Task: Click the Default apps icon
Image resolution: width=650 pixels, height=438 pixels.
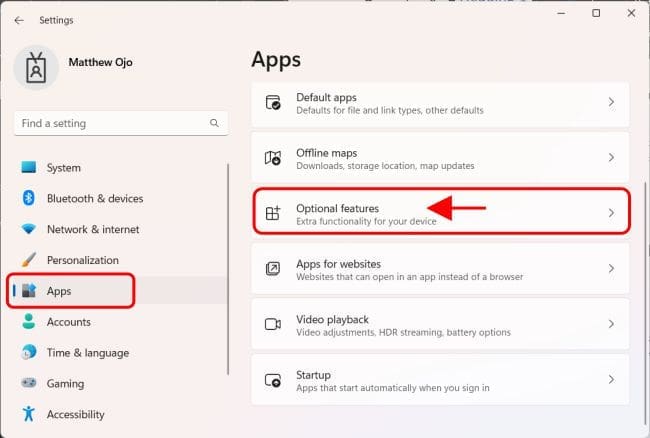Action: click(273, 102)
